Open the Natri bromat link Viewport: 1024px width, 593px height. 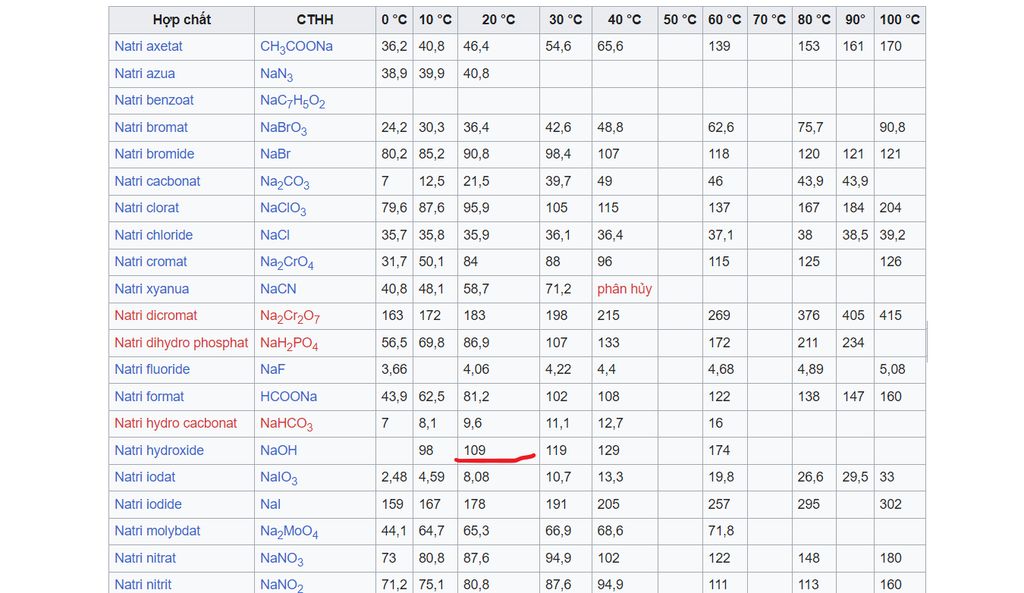[x=151, y=127]
